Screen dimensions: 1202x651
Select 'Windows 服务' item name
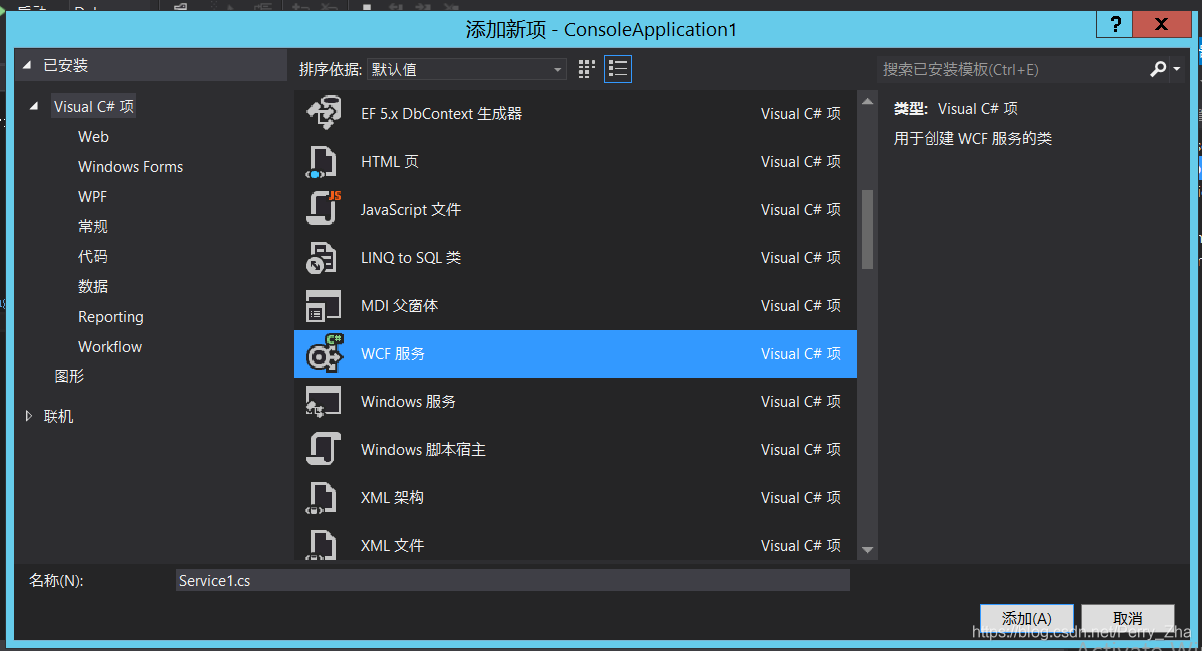pyautogui.click(x=408, y=401)
